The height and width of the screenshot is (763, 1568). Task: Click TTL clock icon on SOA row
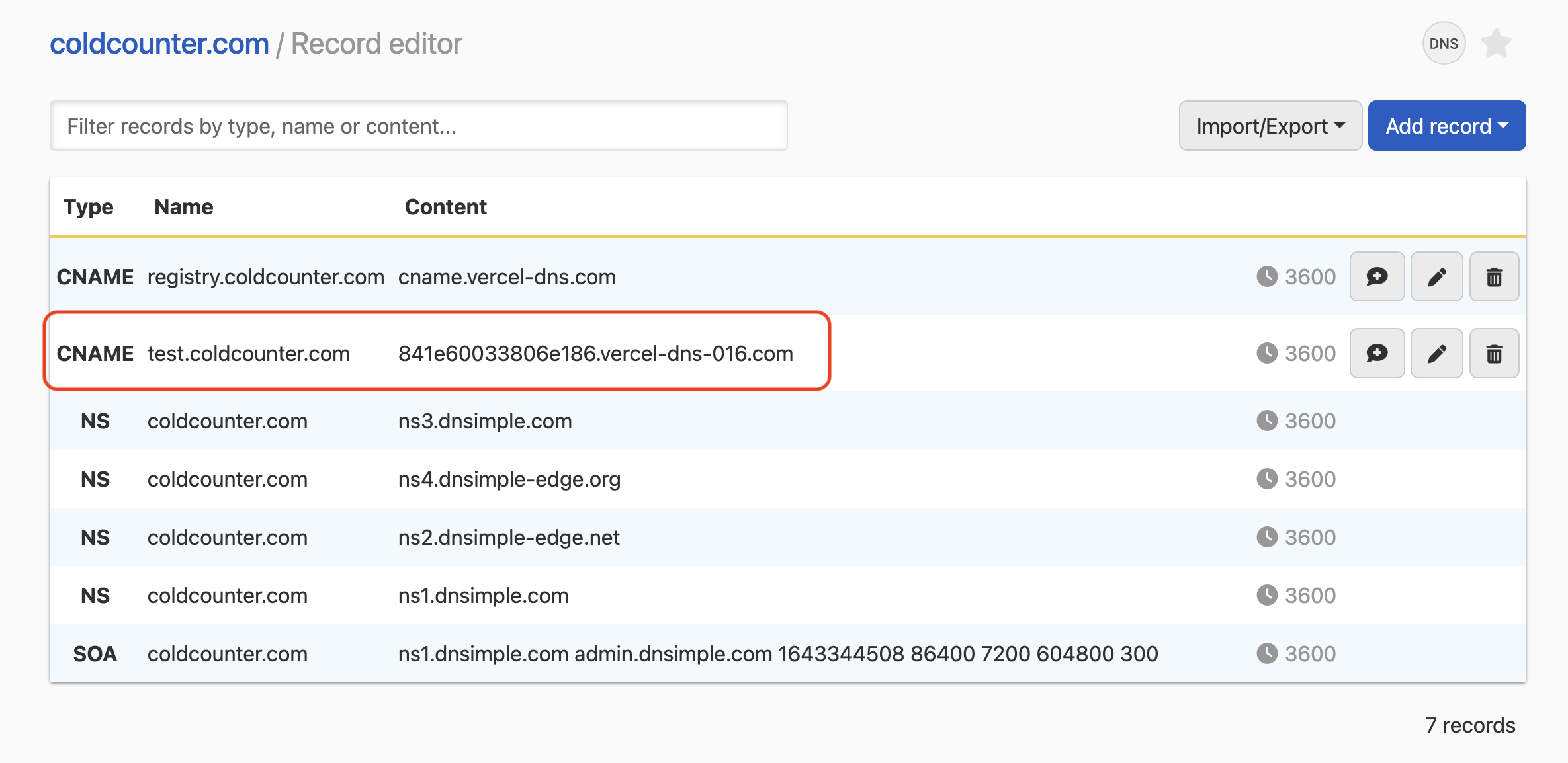pos(1266,653)
